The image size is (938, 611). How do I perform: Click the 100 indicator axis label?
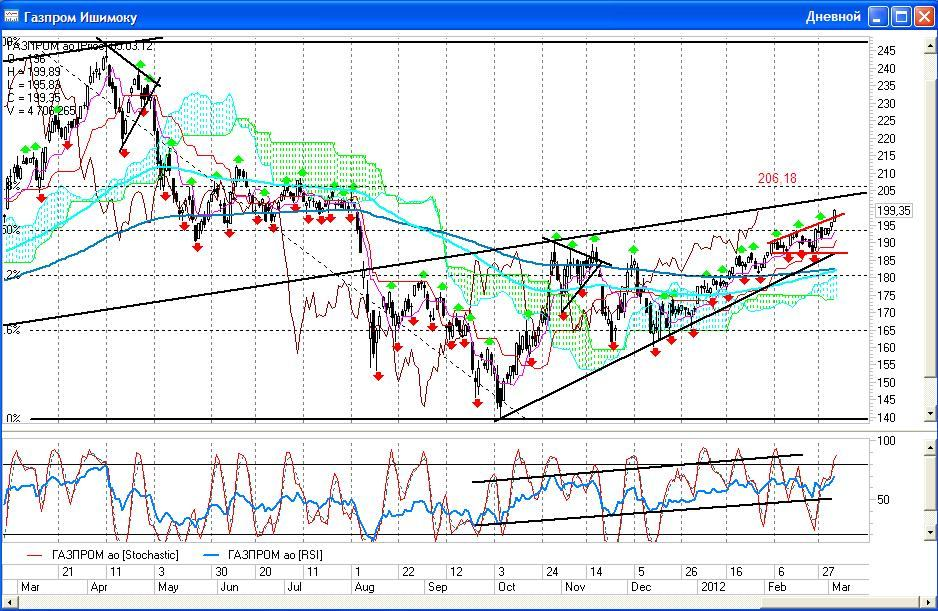(x=887, y=441)
